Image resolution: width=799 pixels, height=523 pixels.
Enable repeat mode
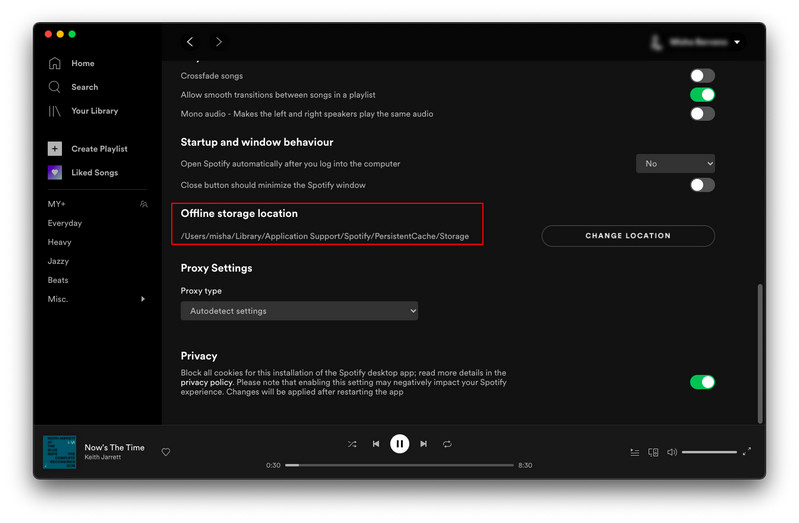pos(447,444)
